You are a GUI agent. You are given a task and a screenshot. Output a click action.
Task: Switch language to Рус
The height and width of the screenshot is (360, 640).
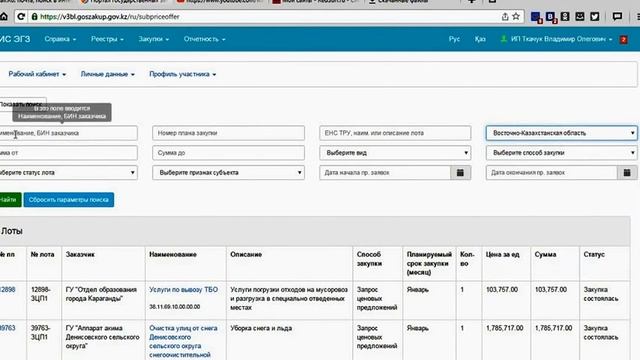[x=454, y=39]
